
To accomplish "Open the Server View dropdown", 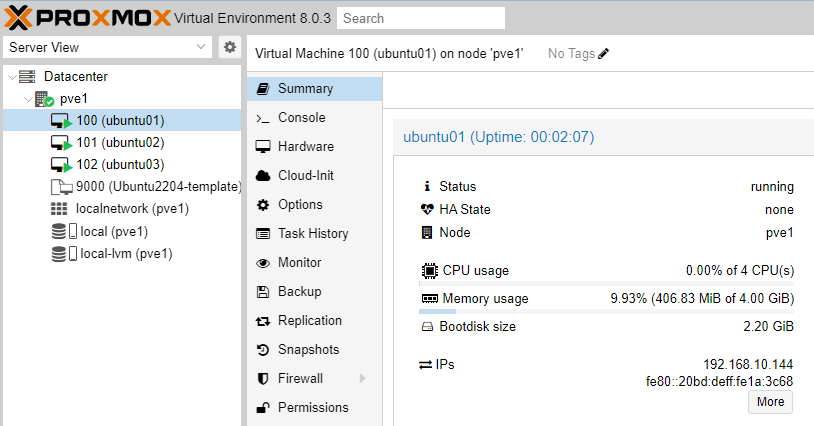I will 107,47.
